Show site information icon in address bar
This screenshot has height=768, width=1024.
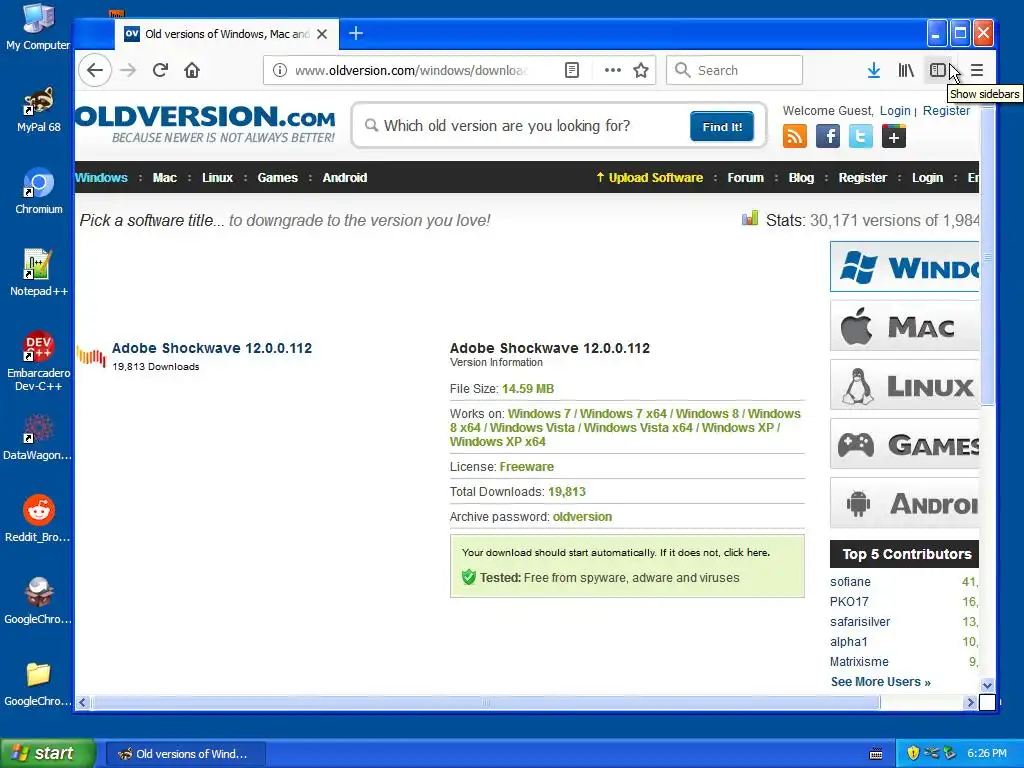(x=280, y=71)
